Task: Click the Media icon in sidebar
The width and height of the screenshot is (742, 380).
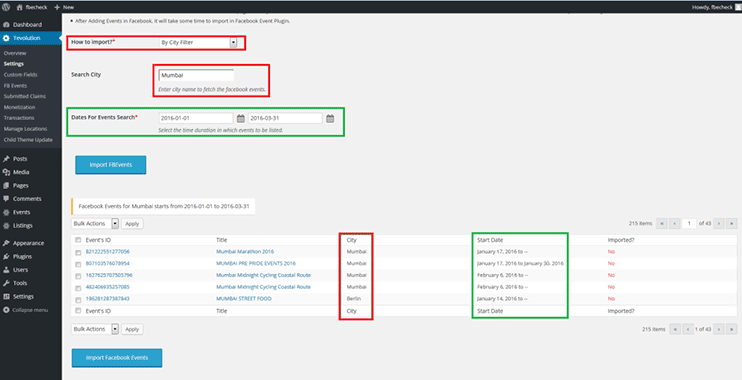Action: (x=6, y=172)
